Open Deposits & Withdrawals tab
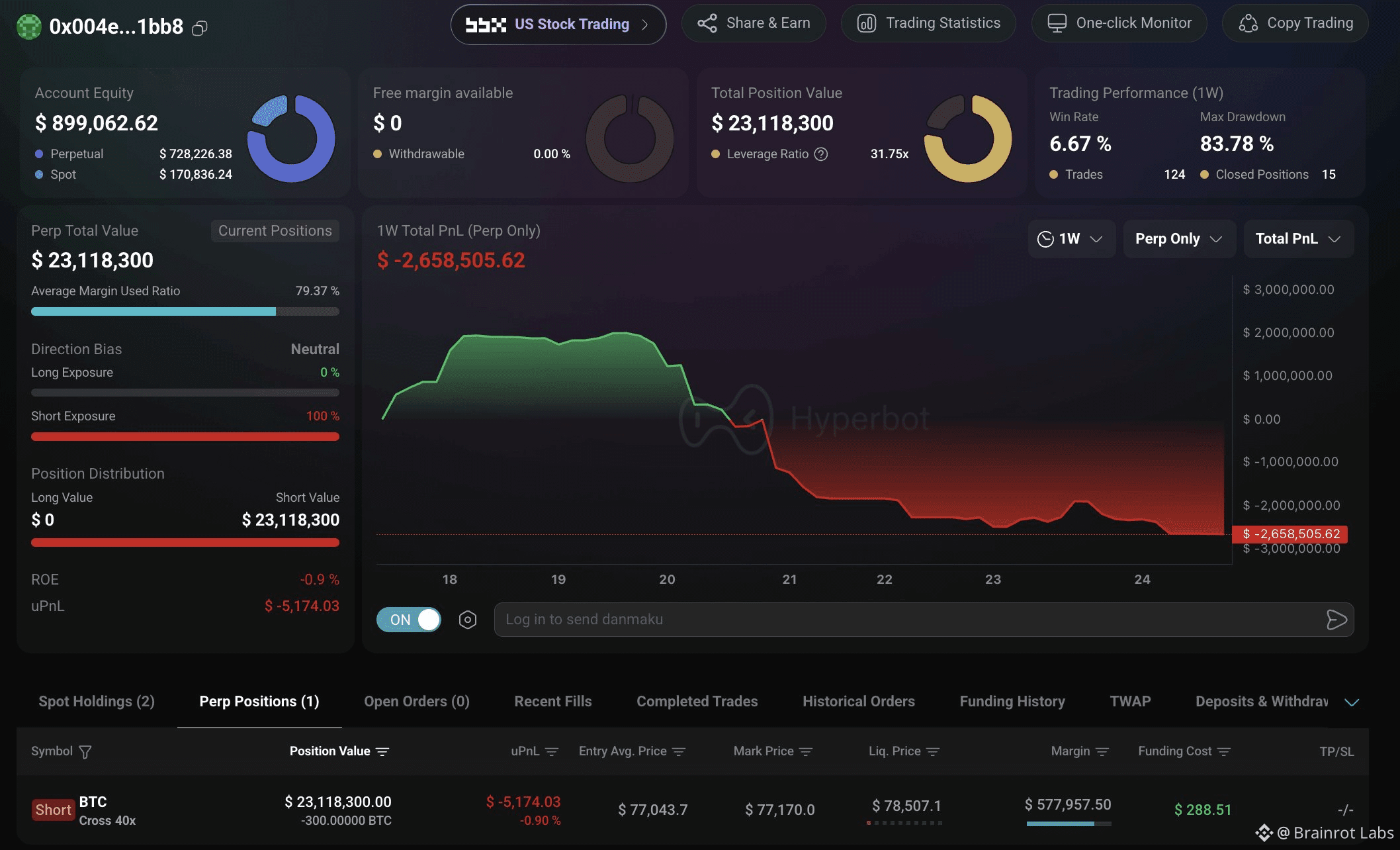Image resolution: width=1400 pixels, height=850 pixels. (x=1262, y=702)
